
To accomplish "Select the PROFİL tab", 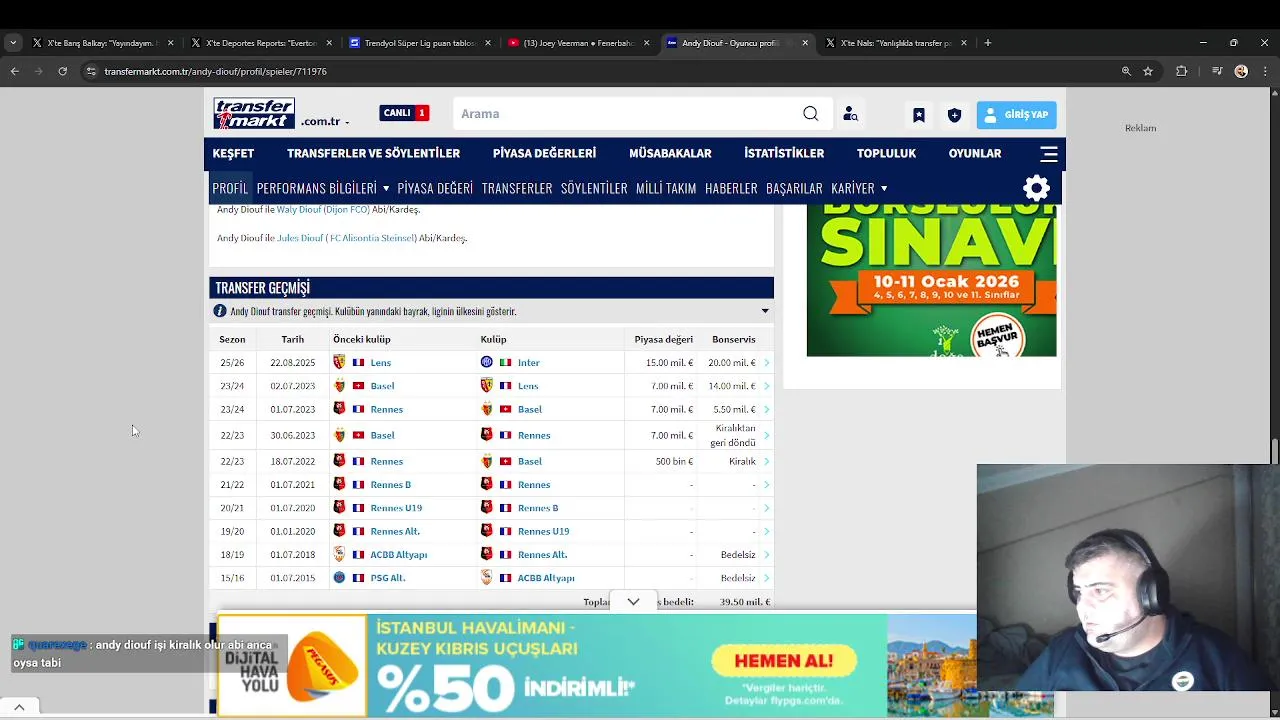I will [x=230, y=188].
